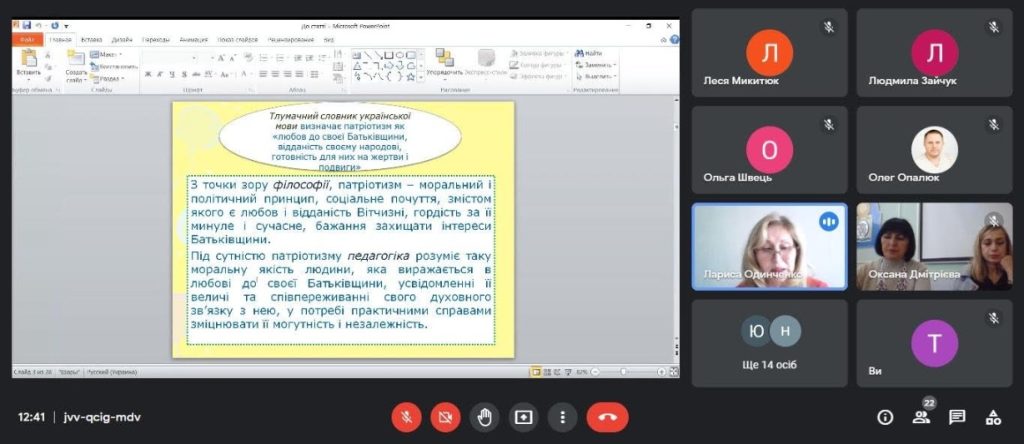Unmute the microphone in the call bar

[x=406, y=416]
